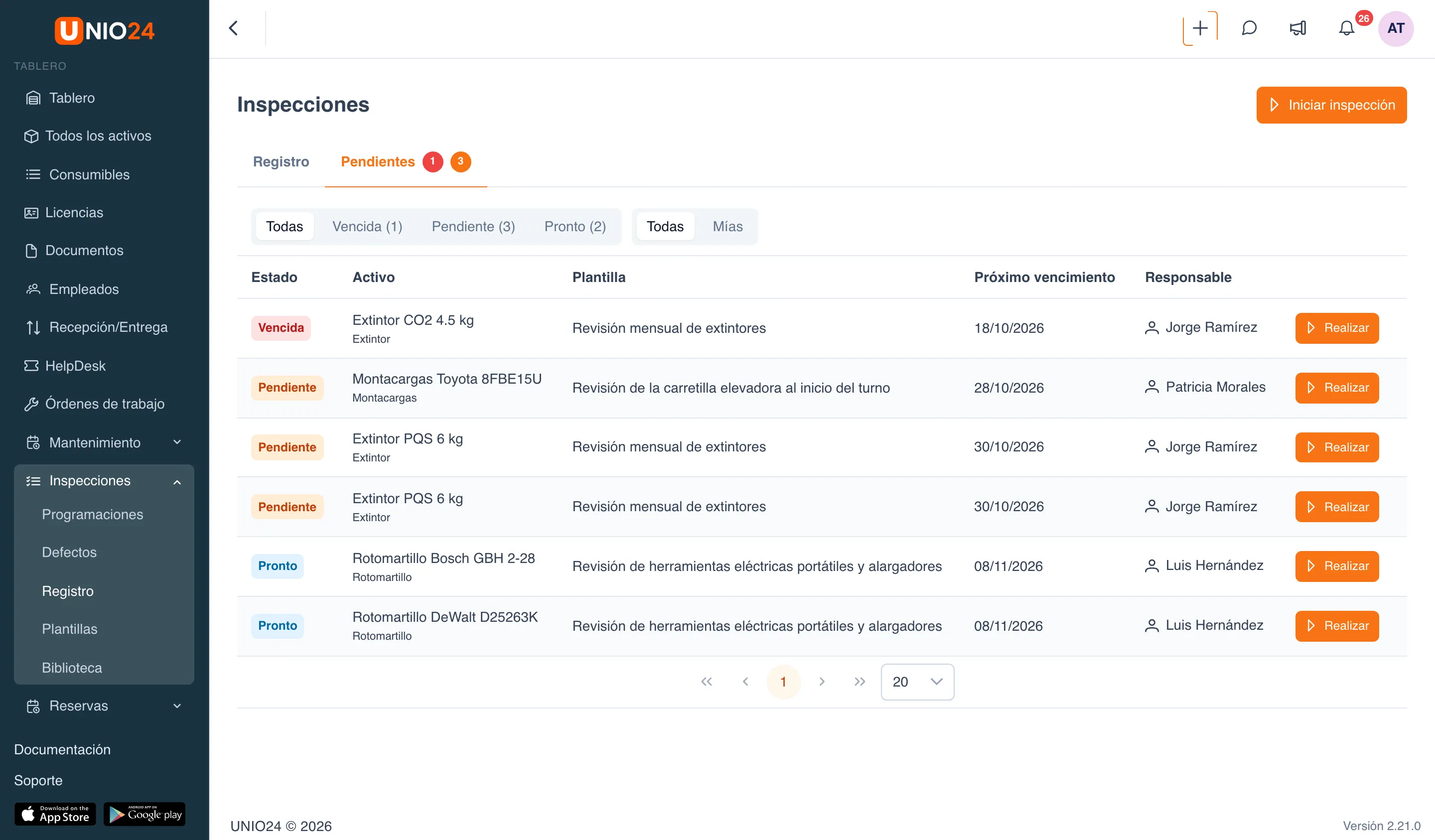Open Recepción/Entrega in sidebar
The image size is (1435, 840).
[104, 327]
